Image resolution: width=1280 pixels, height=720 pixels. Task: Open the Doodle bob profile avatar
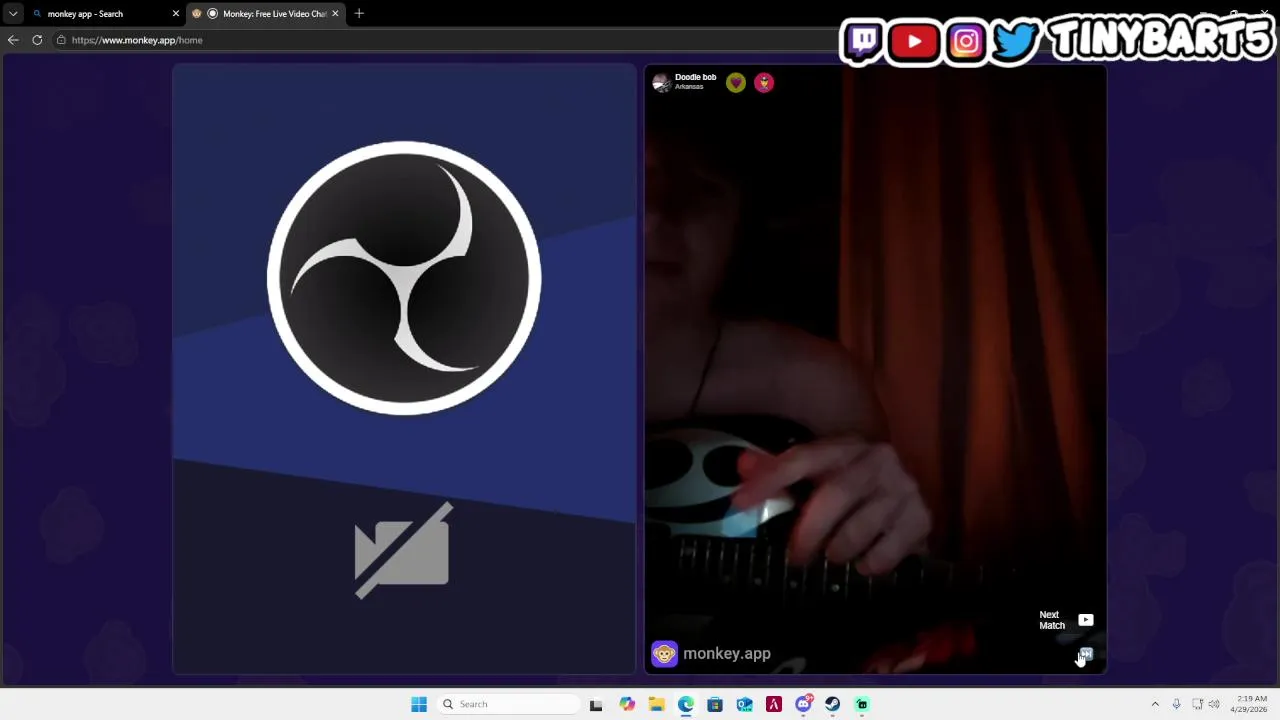click(661, 83)
